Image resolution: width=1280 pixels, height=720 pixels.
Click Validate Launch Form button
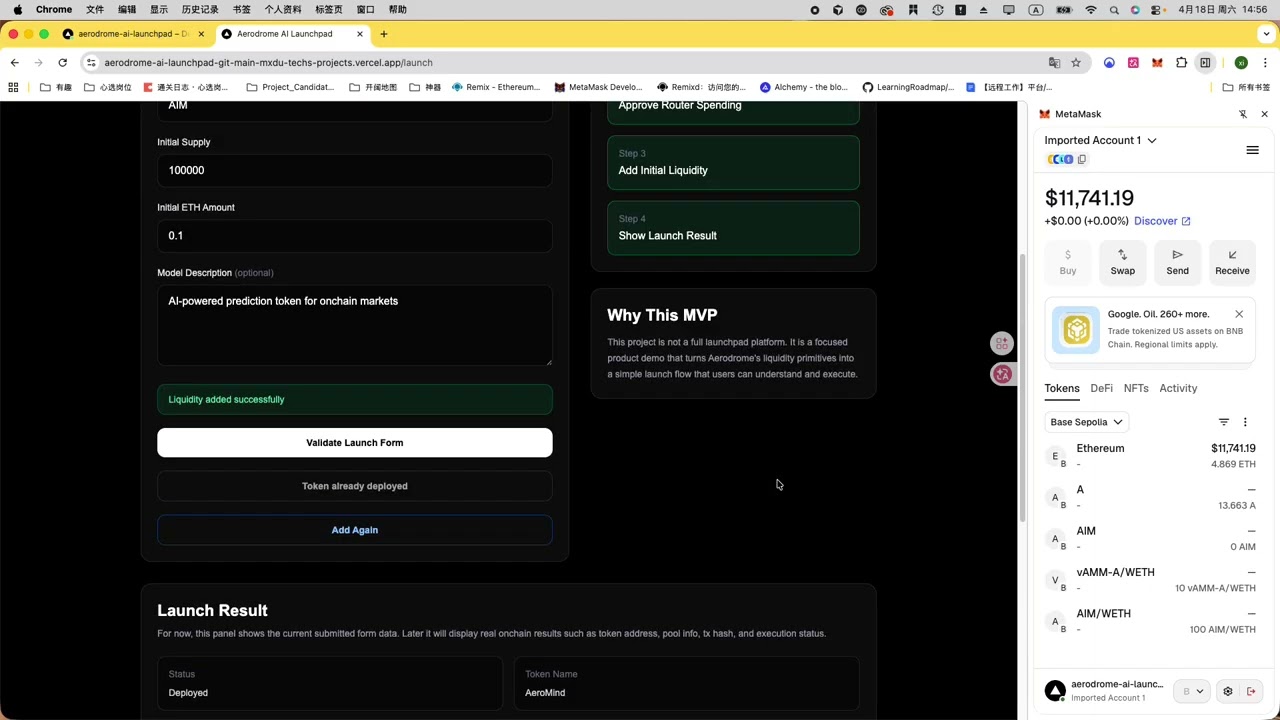click(354, 443)
